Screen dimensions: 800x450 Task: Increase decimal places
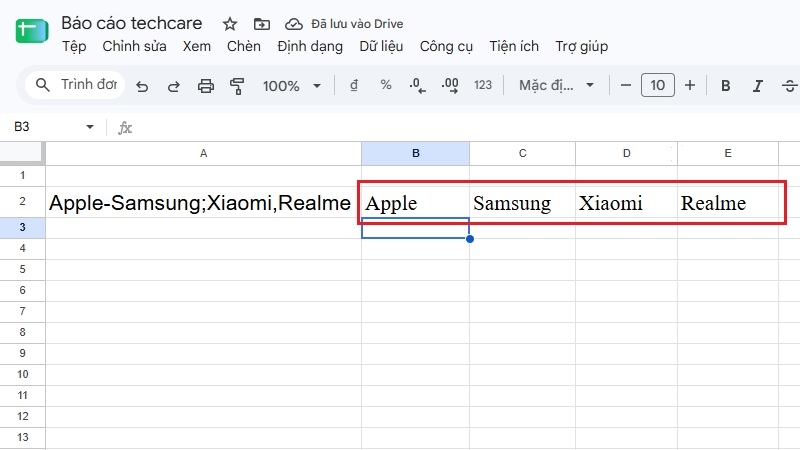click(449, 85)
